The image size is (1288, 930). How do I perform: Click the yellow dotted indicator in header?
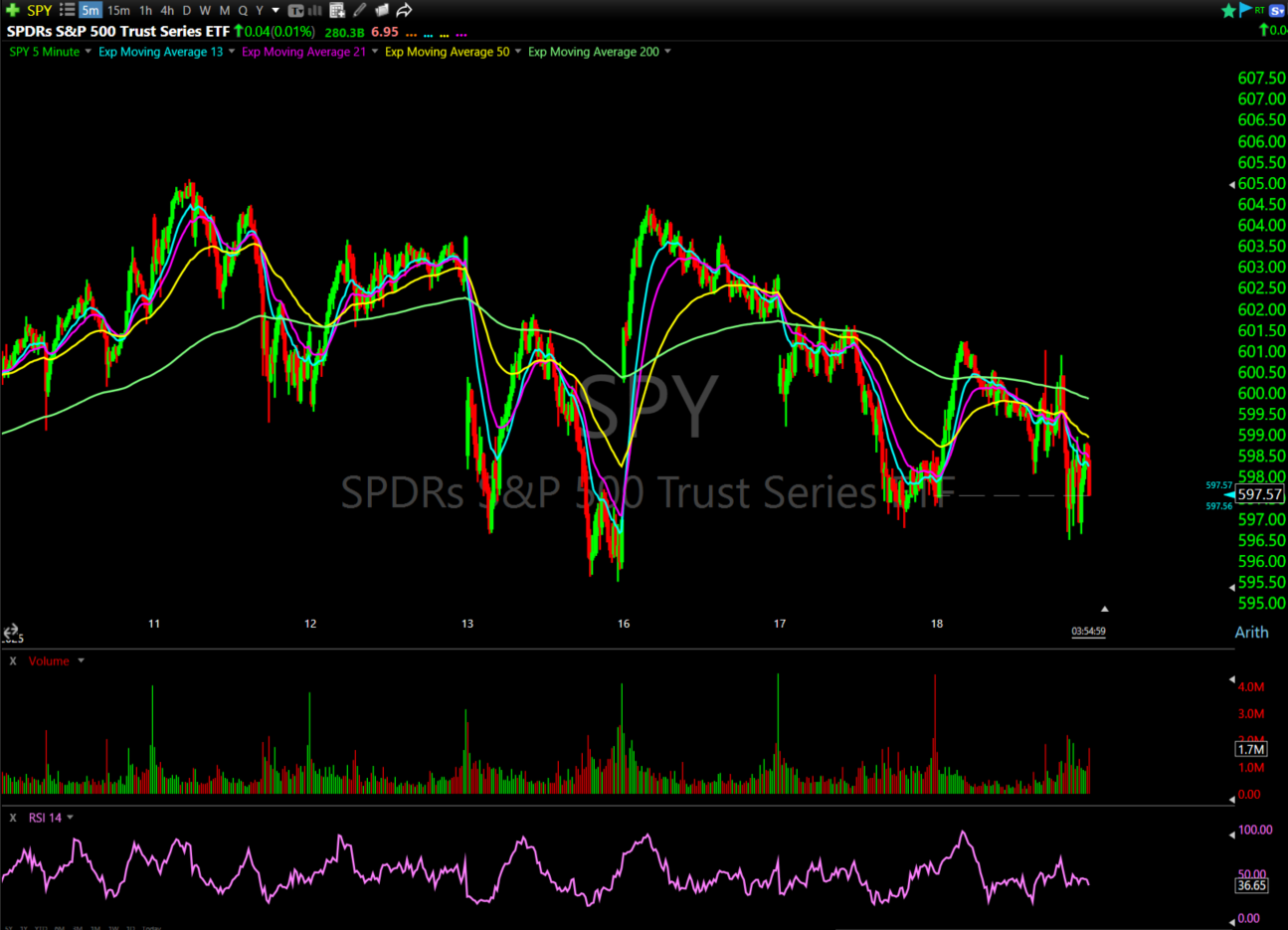(x=445, y=34)
